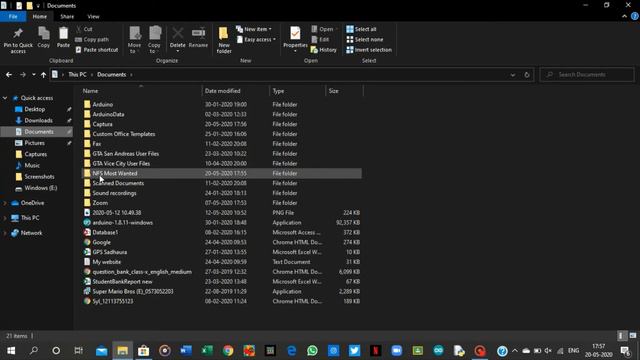Click Select all in ribbon
Viewport: 640px width, 360px height.
[x=362, y=29]
